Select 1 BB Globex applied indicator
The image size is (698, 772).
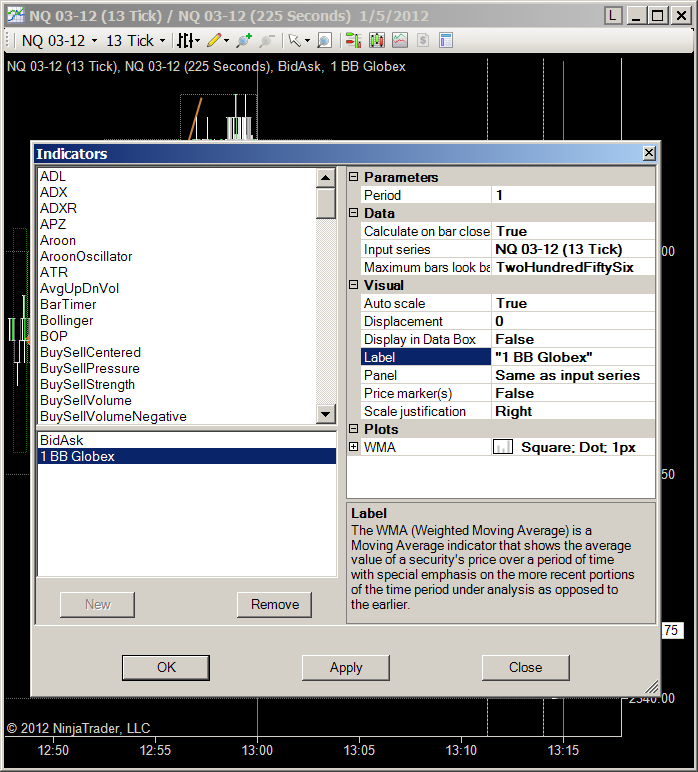click(x=187, y=456)
